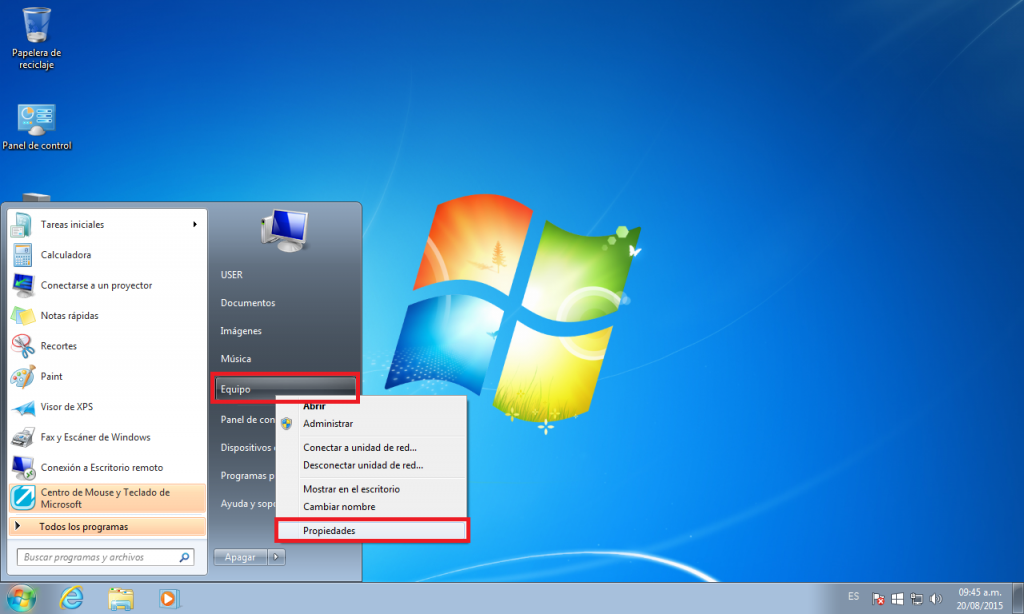Click the Fax y Escáner de Windows icon

click(23, 437)
